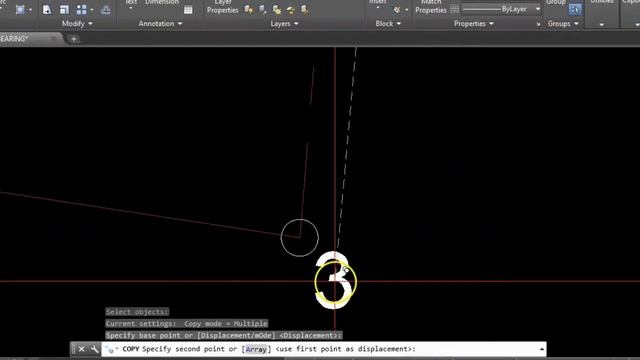Click the new drawing tab plus button
This screenshot has width=640, height=360.
click(x=73, y=39)
